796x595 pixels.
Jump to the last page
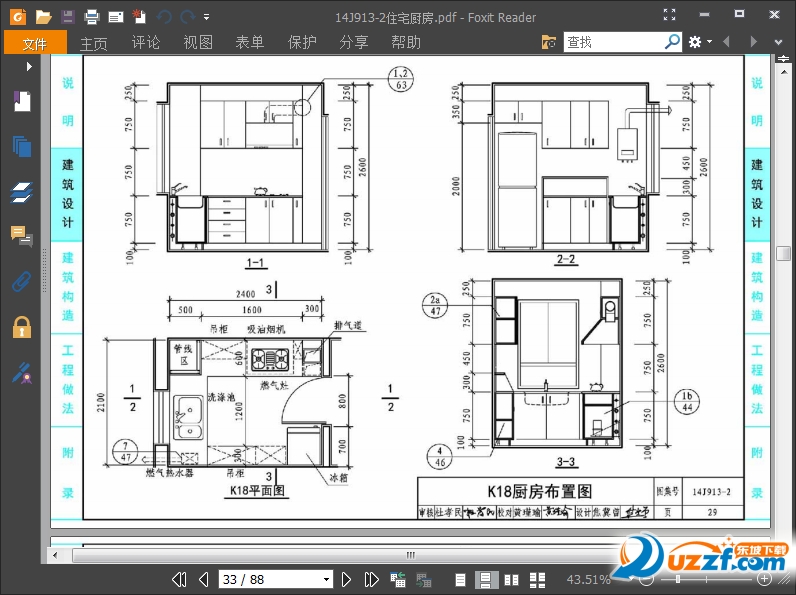coord(372,579)
